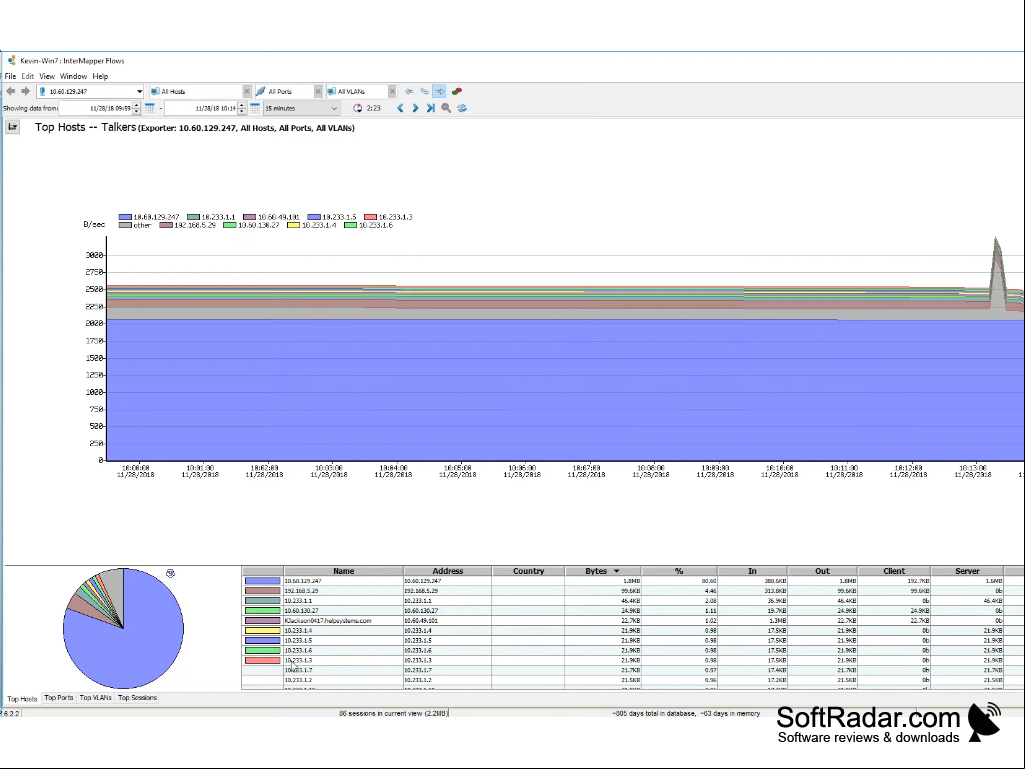
Task: Click the stepper beside start time 09:59
Action: (x=137, y=109)
